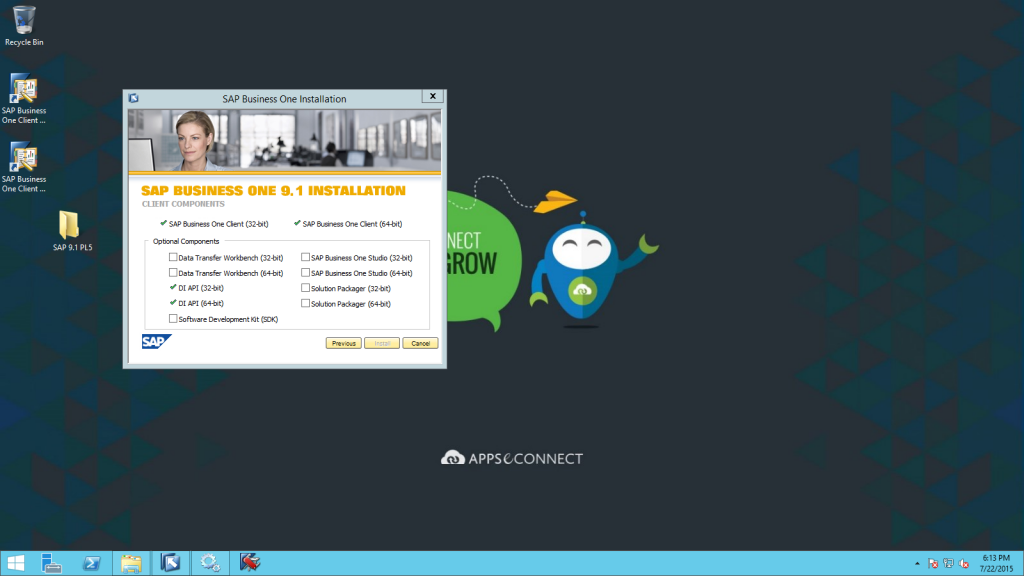1024x576 pixels.
Task: Open the red bird taskbar app
Action: 249,563
